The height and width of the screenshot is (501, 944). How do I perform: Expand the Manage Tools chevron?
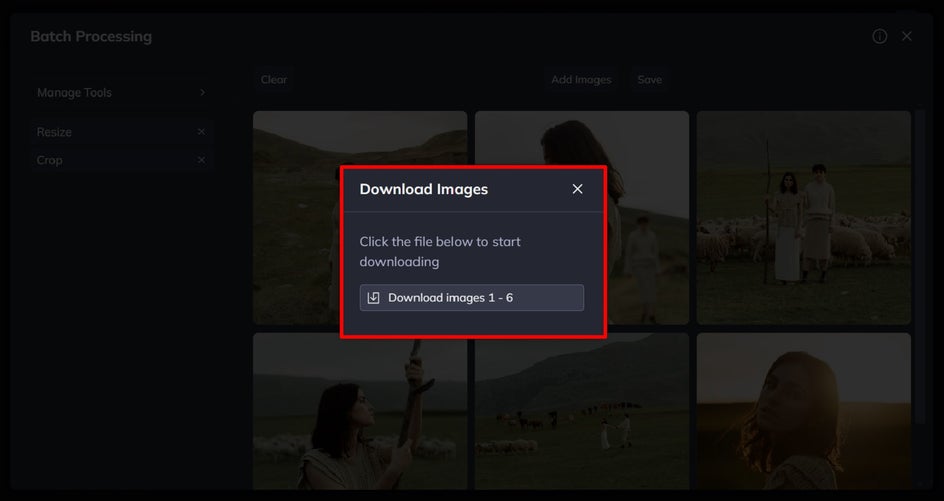[202, 93]
